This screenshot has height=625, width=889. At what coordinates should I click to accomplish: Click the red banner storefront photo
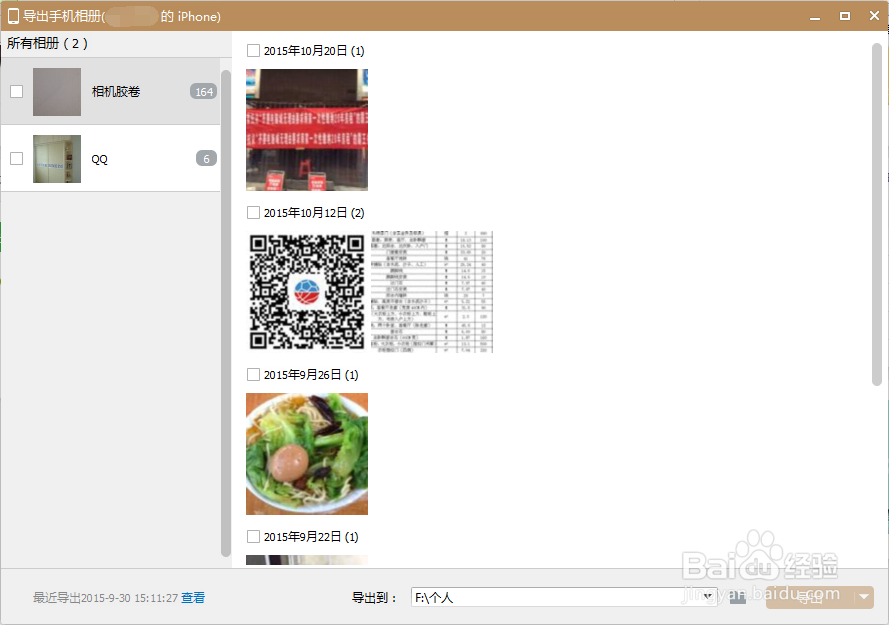tap(306, 130)
